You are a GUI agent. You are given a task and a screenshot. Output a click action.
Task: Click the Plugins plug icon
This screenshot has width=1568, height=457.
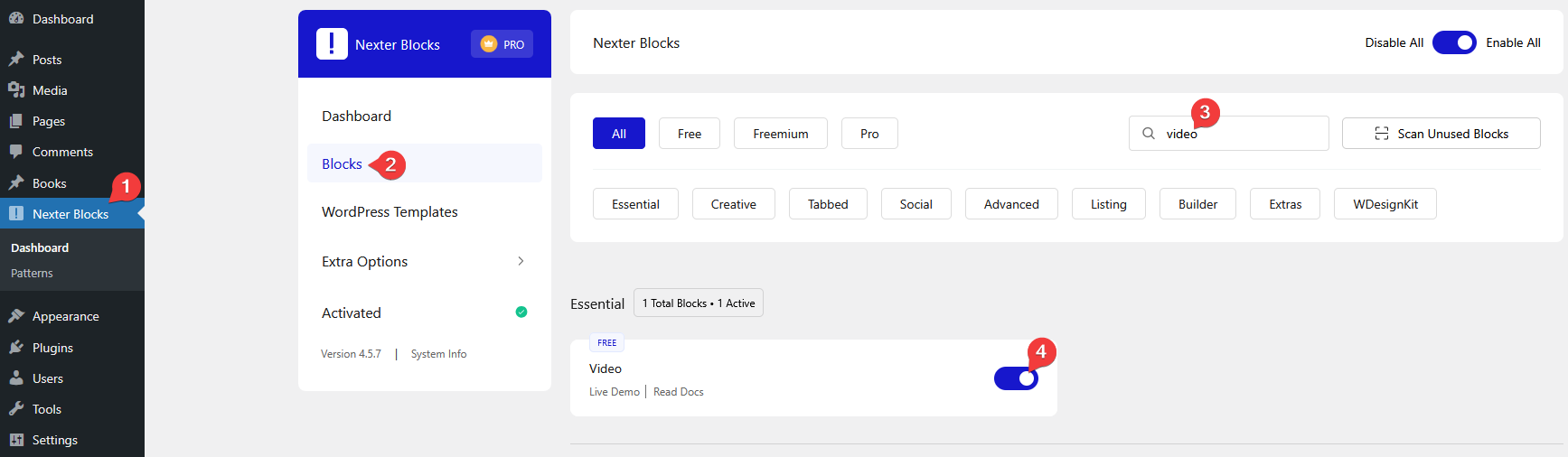[16, 348]
